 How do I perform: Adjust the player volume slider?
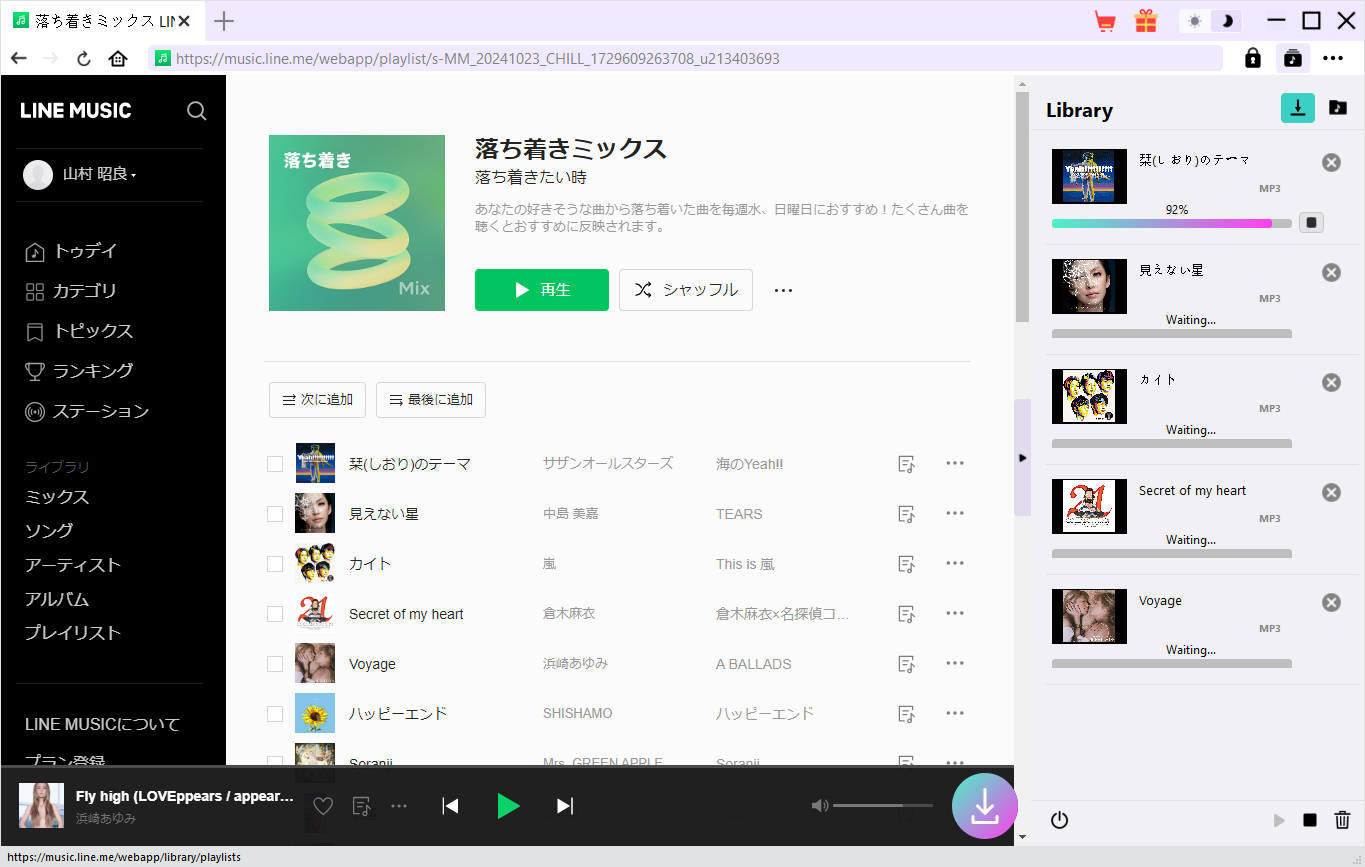(x=883, y=806)
